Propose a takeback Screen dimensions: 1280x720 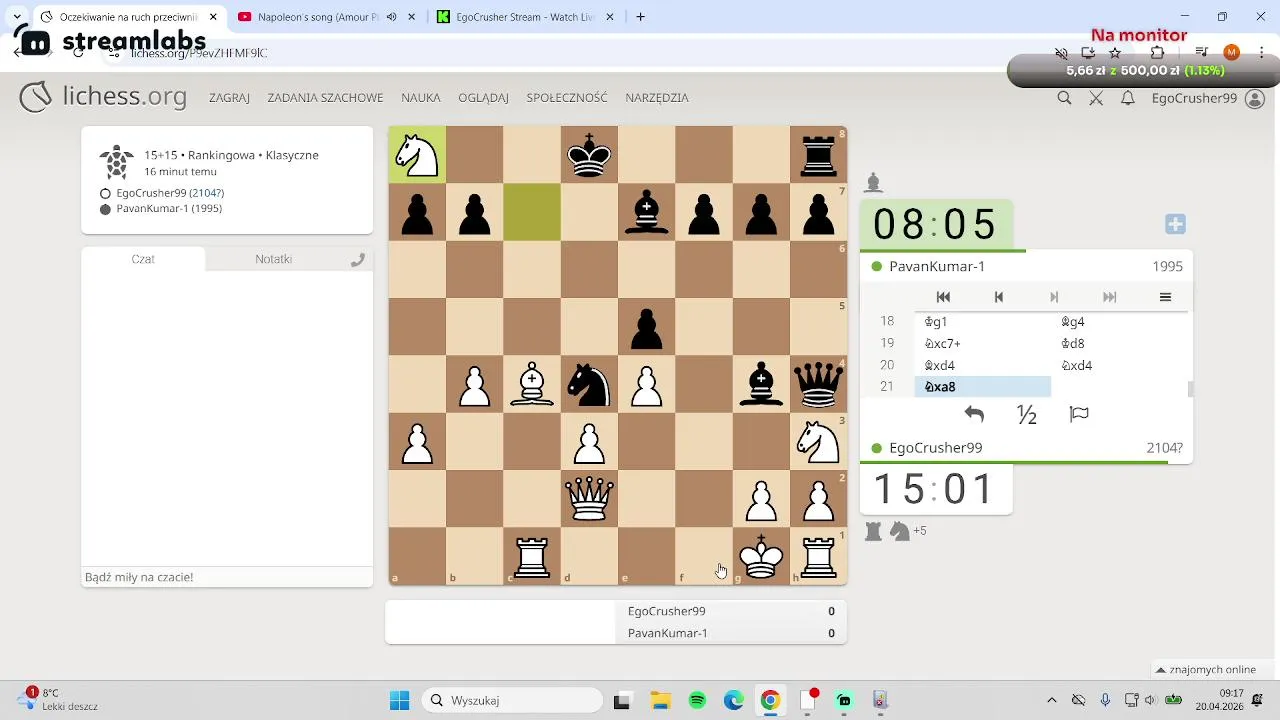coord(974,414)
